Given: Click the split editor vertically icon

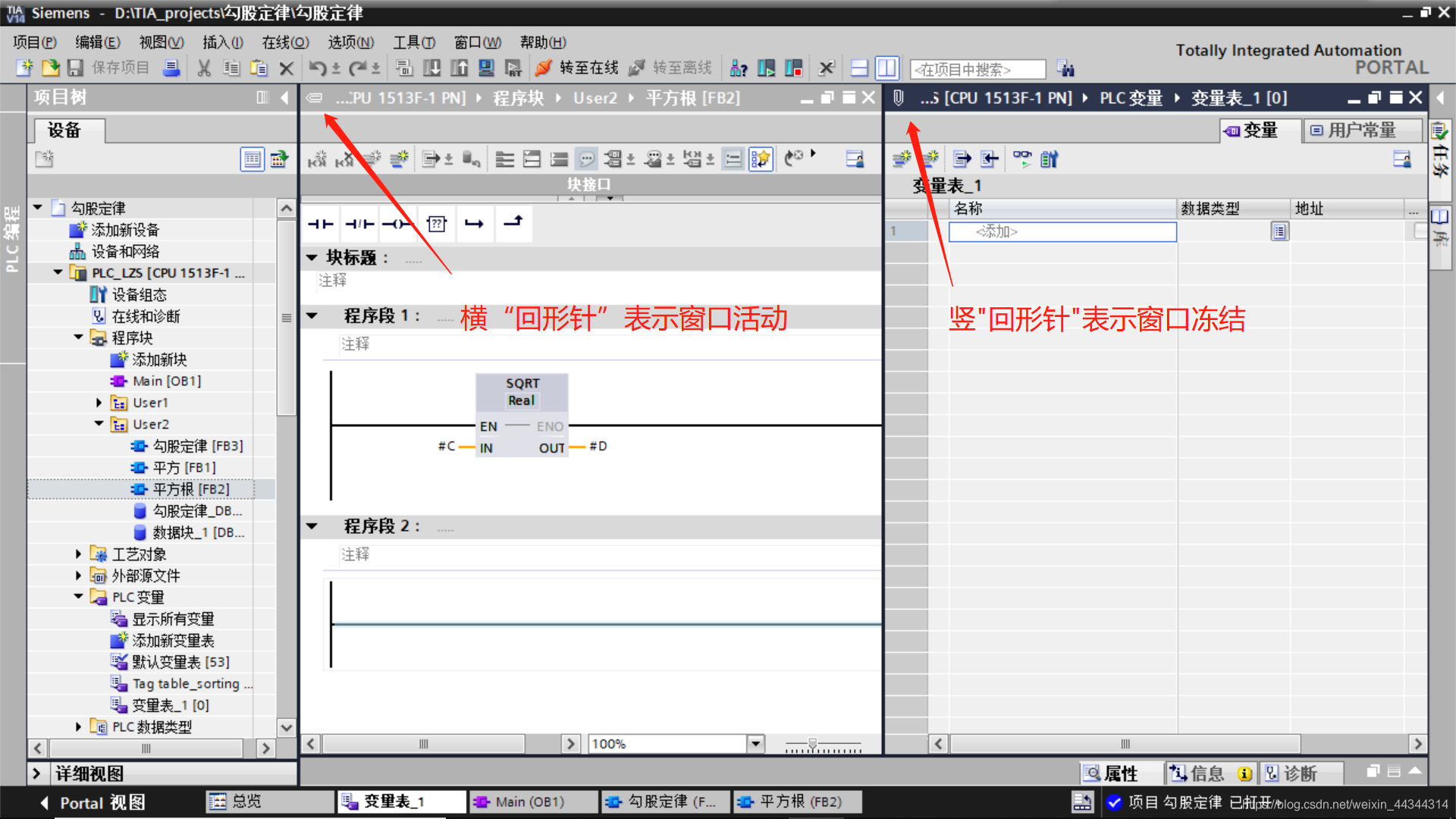Looking at the screenshot, I should 886,68.
